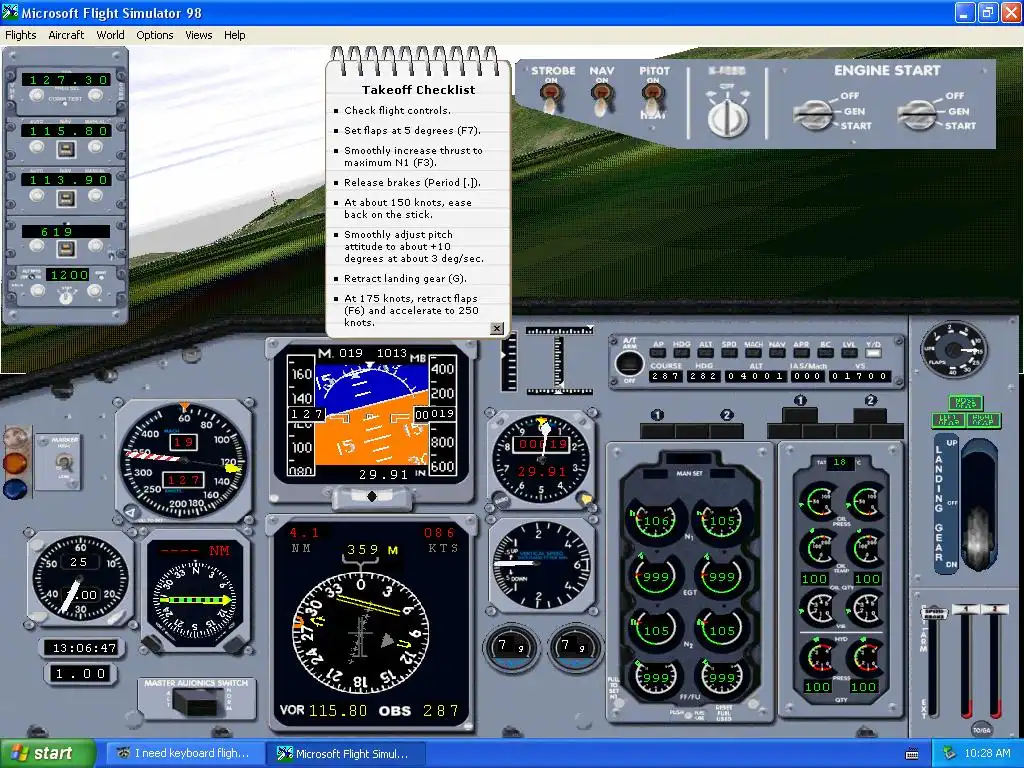Click the NOSE GEAR indicator light

pyautogui.click(x=965, y=403)
